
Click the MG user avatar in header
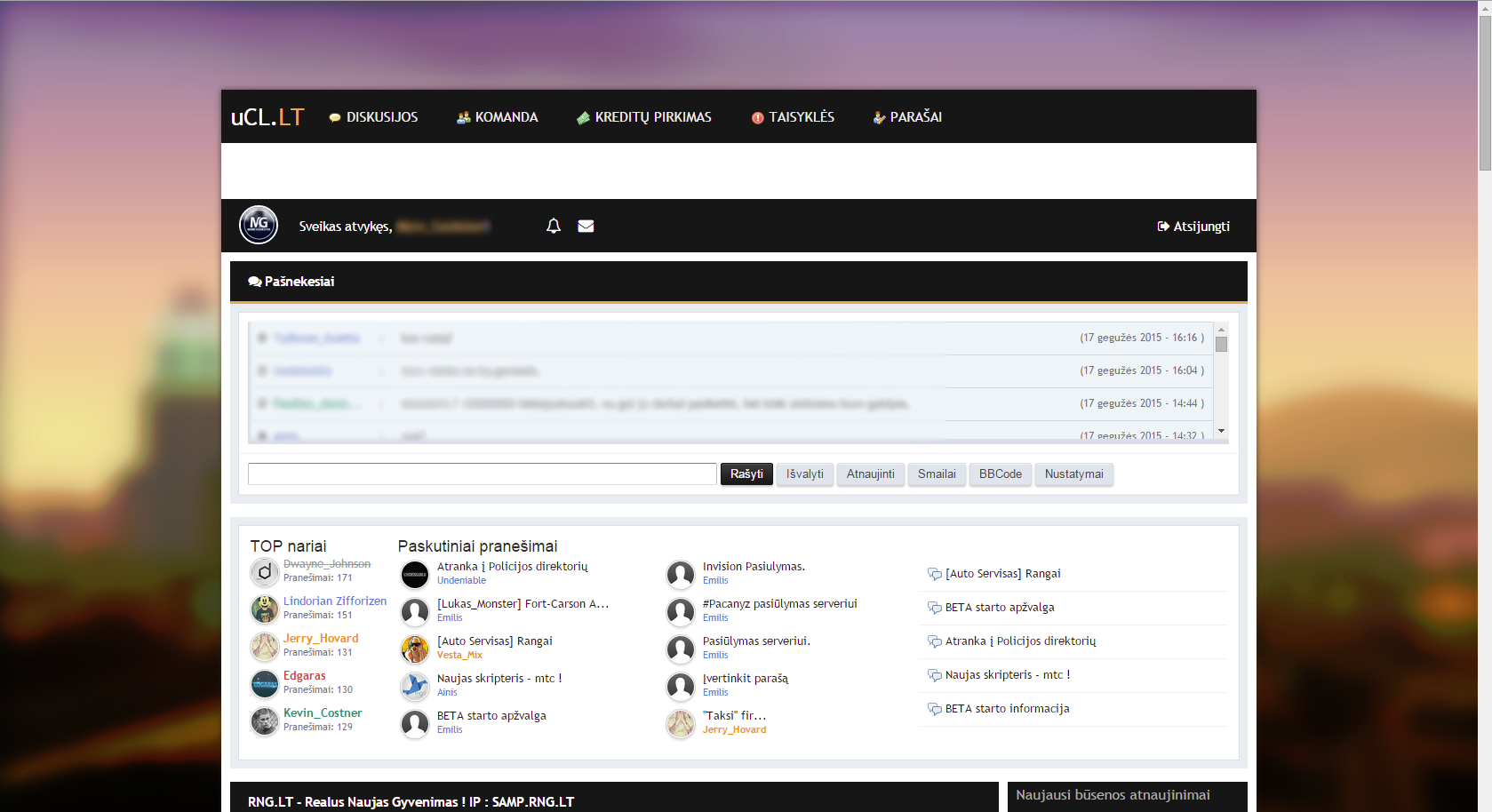click(x=259, y=225)
